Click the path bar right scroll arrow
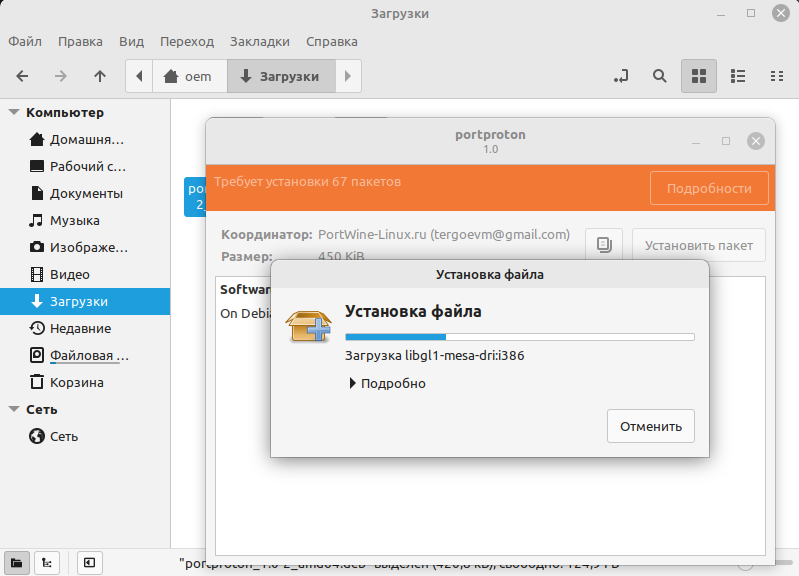 pyautogui.click(x=348, y=76)
